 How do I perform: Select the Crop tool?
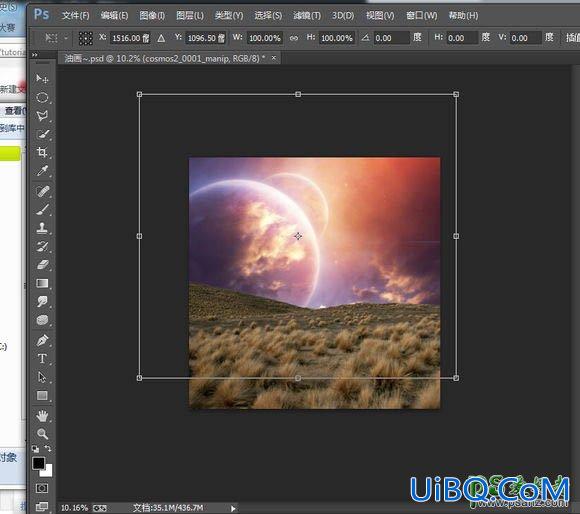(42, 152)
